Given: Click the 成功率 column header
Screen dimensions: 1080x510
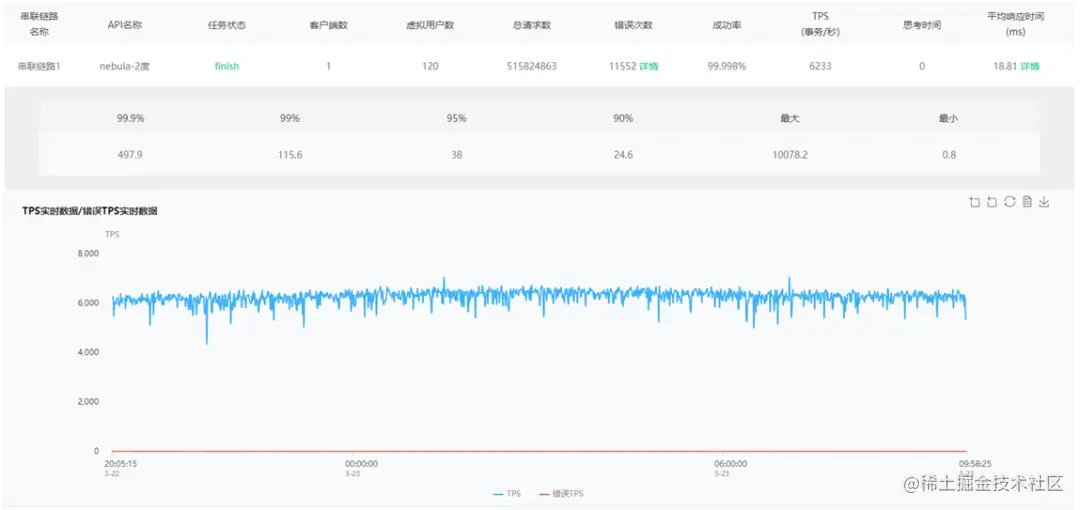Looking at the screenshot, I should pos(727,25).
